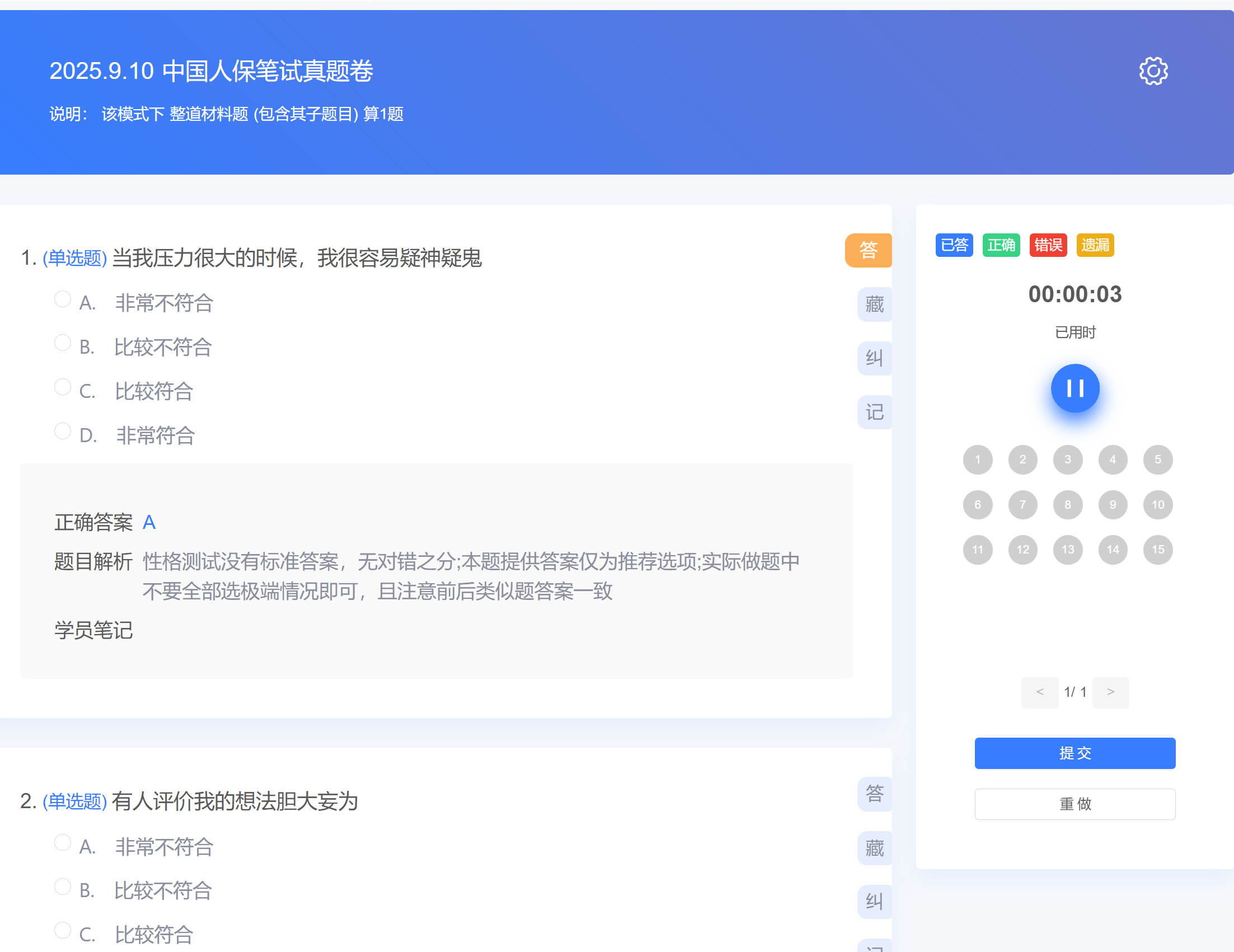Filter by 错误 wrong-answer tag
This screenshot has width=1234, height=952.
[x=1048, y=245]
